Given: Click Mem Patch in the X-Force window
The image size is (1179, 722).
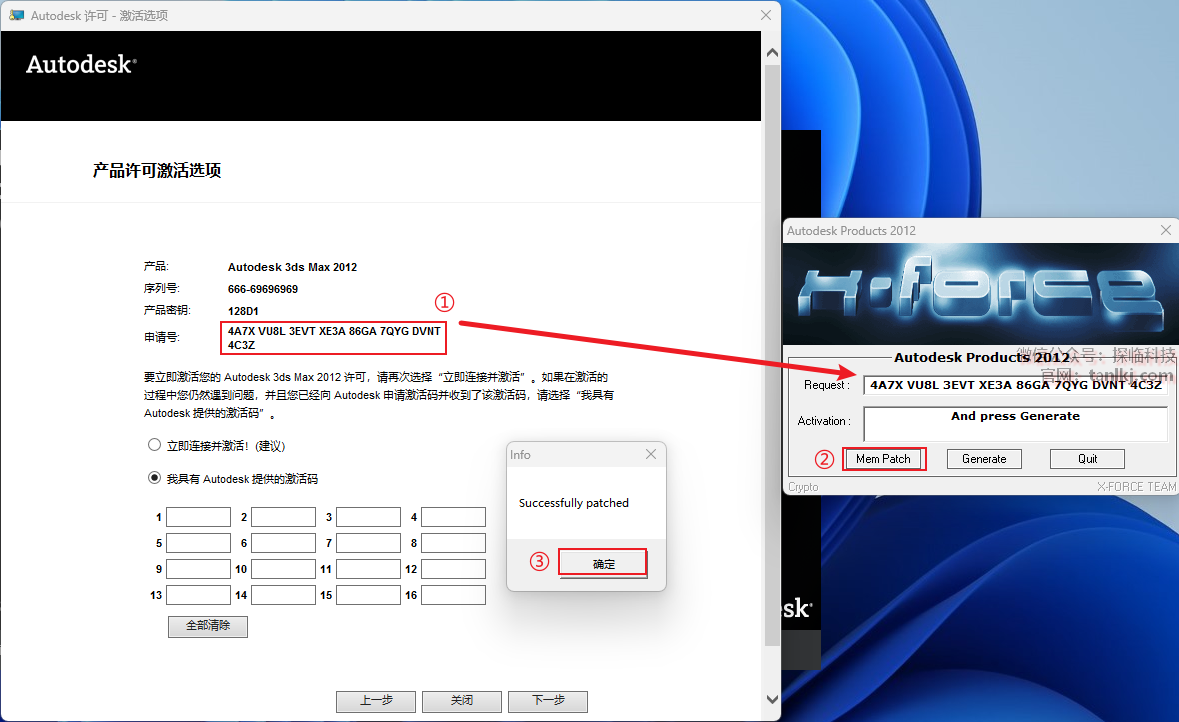Looking at the screenshot, I should point(883,459).
